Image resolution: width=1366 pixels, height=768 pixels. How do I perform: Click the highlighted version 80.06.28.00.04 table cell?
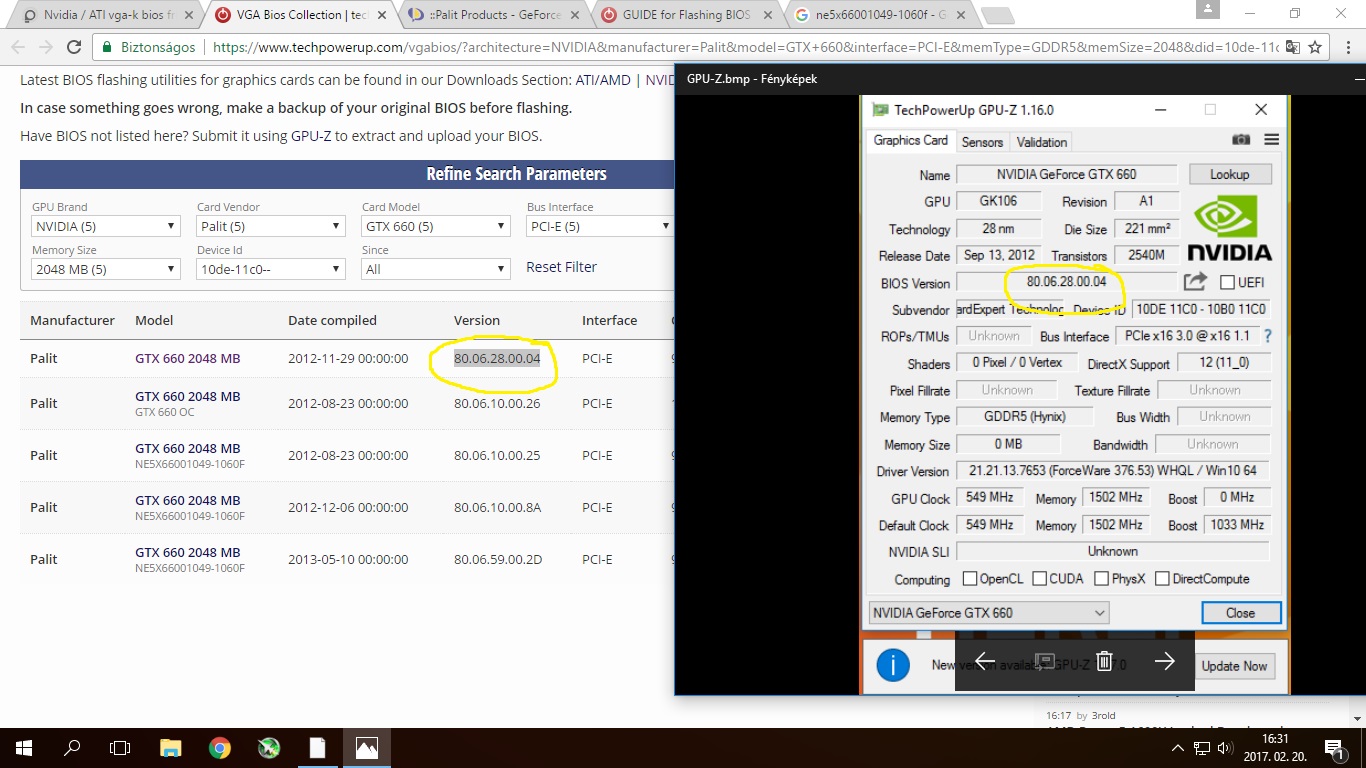coord(497,358)
